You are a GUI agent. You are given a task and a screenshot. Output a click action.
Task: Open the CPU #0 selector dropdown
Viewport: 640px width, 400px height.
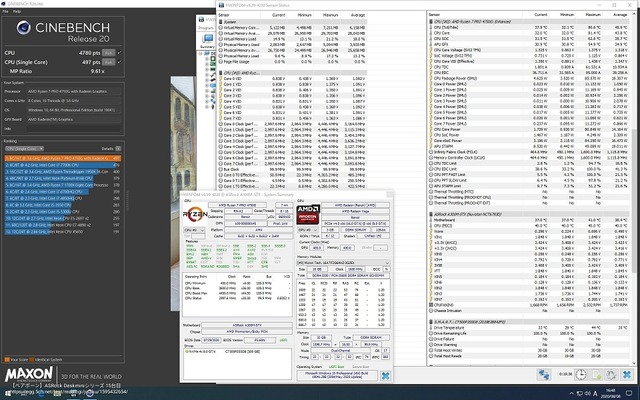point(194,230)
